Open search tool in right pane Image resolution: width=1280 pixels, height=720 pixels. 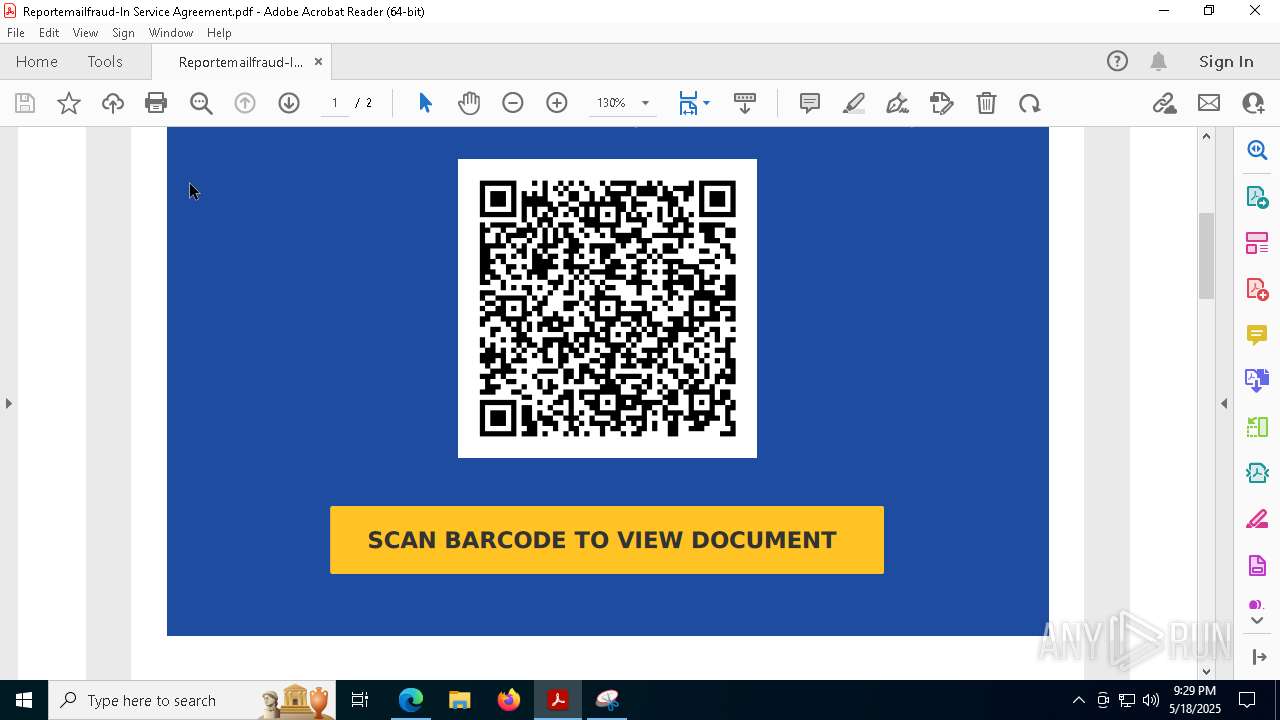point(1257,150)
